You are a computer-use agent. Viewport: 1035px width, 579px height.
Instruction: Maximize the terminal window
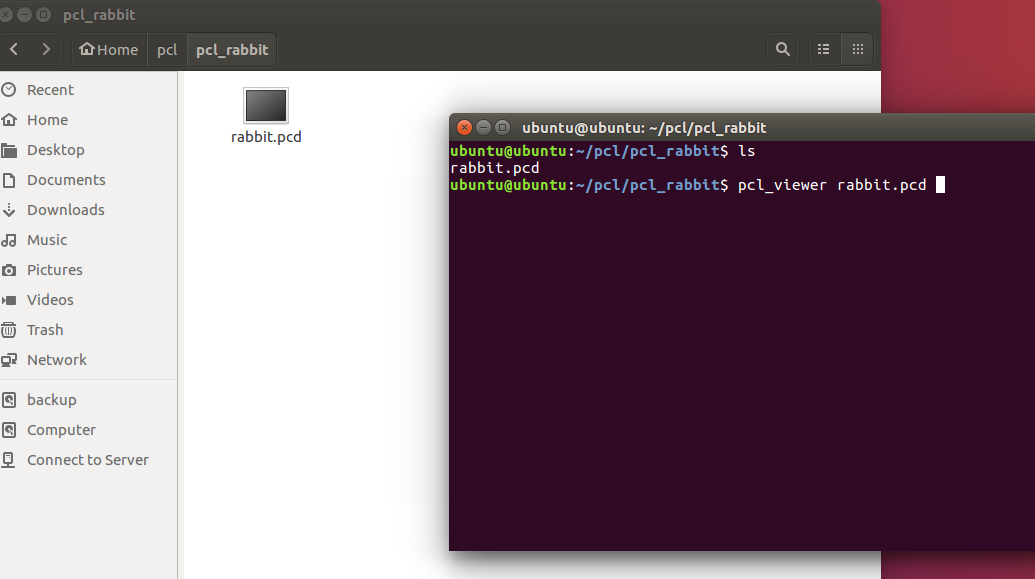(502, 127)
